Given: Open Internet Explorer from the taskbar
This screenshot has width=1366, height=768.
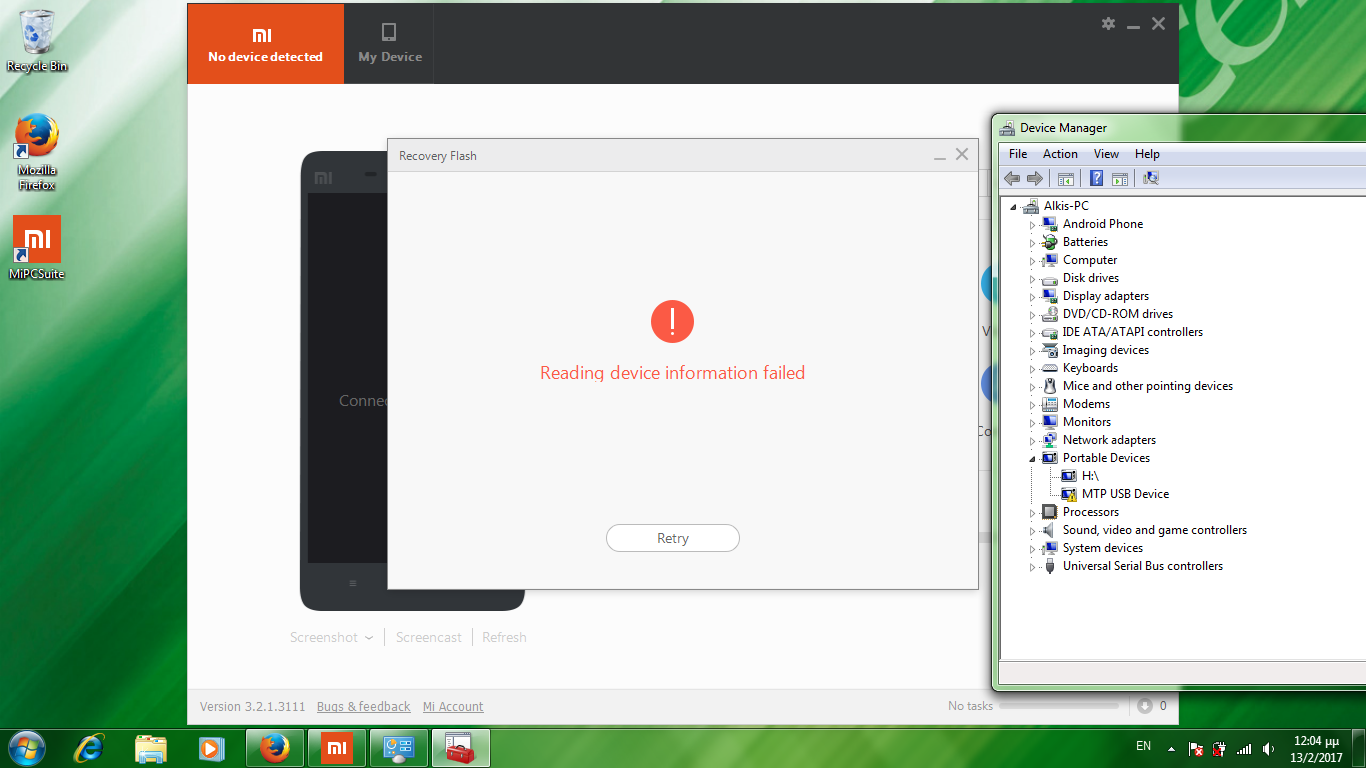Looking at the screenshot, I should pos(90,747).
